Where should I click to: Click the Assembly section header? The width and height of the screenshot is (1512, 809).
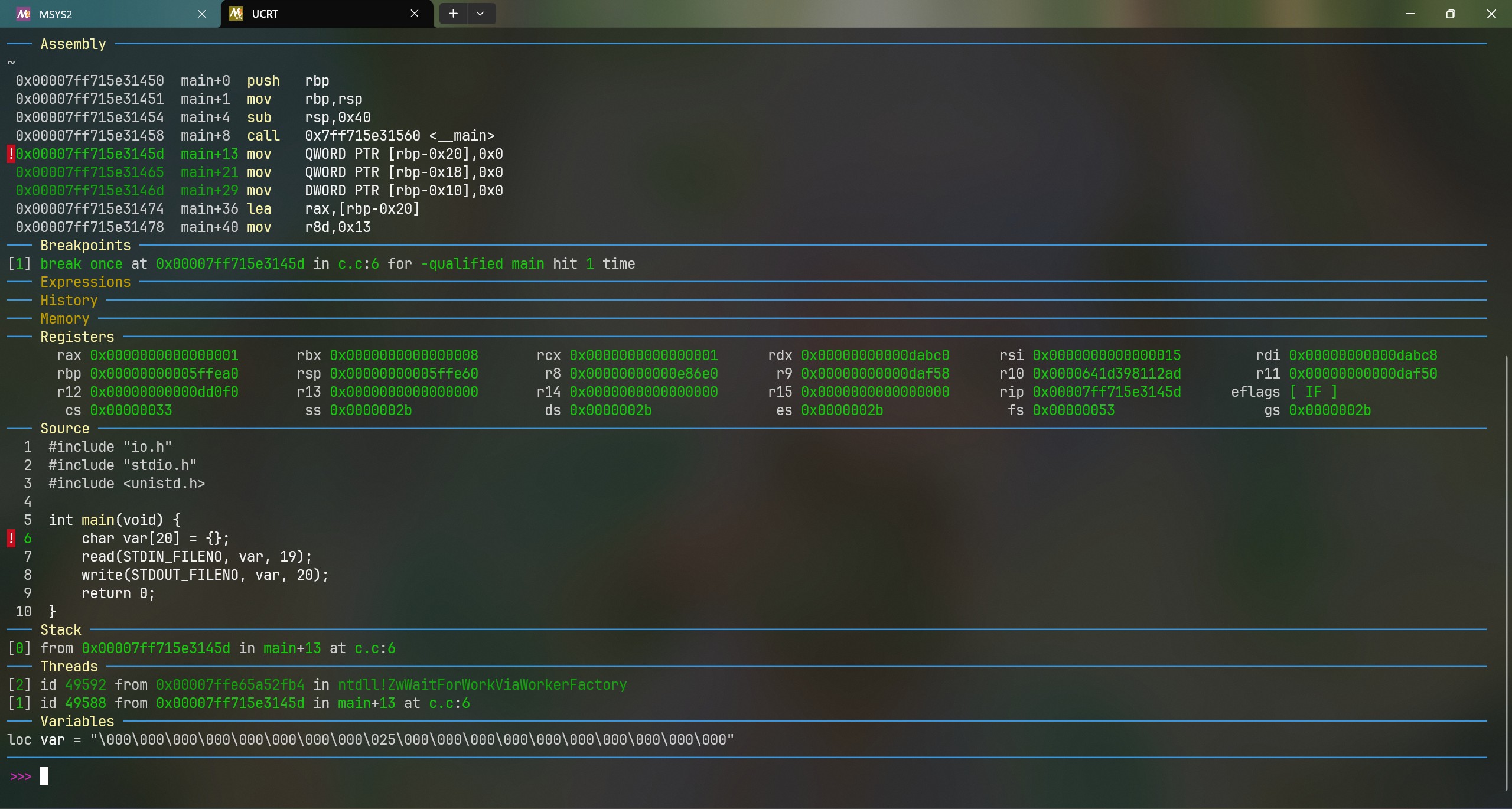click(73, 44)
